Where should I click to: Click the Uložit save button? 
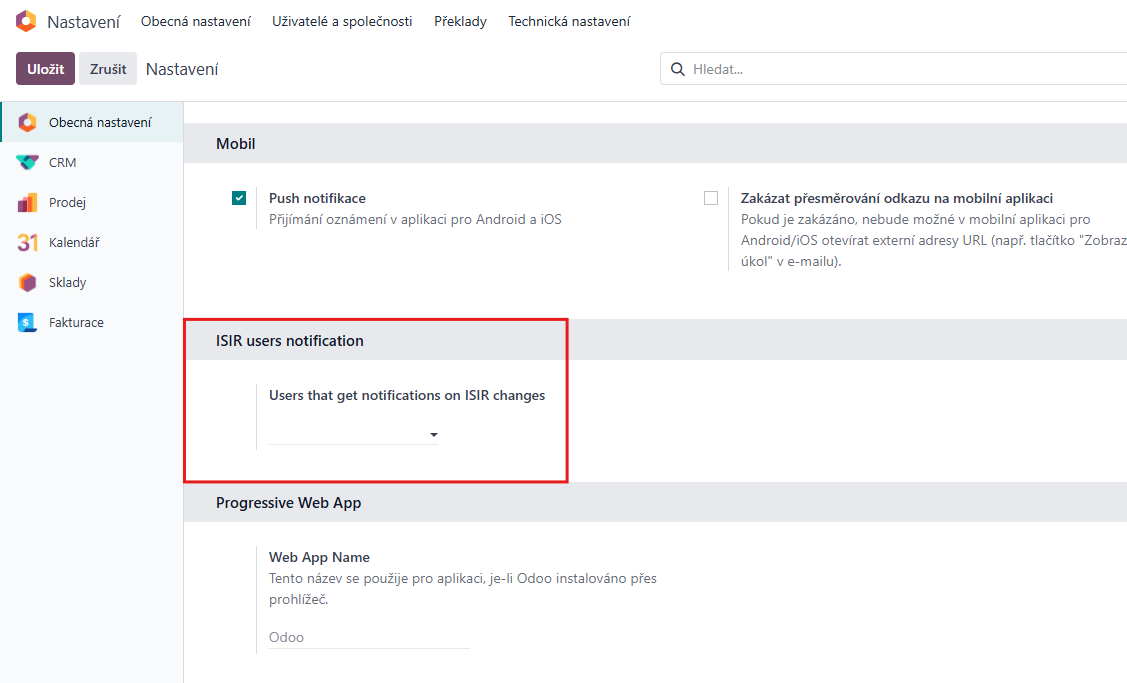tap(45, 69)
